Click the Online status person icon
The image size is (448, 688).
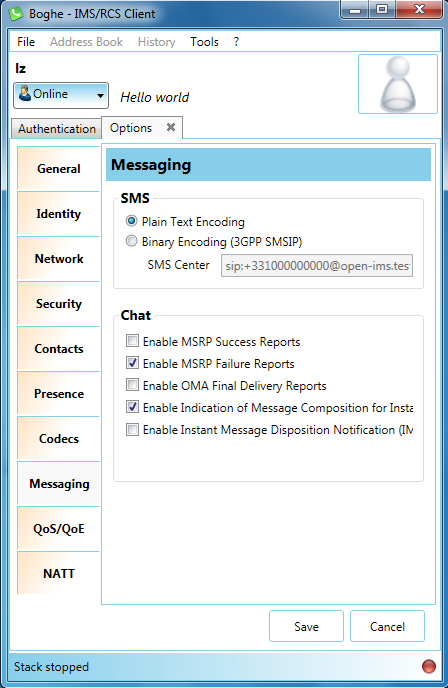click(x=25, y=93)
